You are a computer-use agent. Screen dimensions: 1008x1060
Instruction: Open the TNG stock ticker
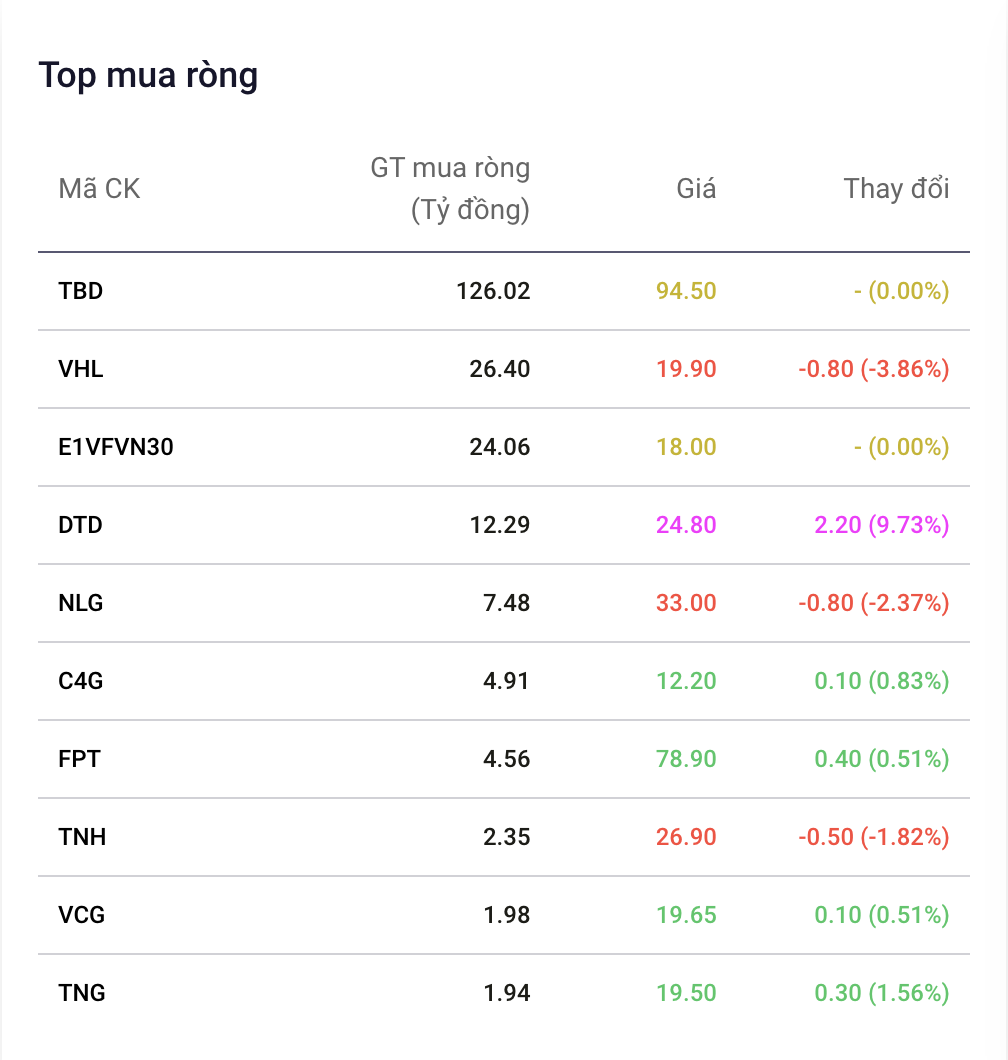click(x=82, y=993)
